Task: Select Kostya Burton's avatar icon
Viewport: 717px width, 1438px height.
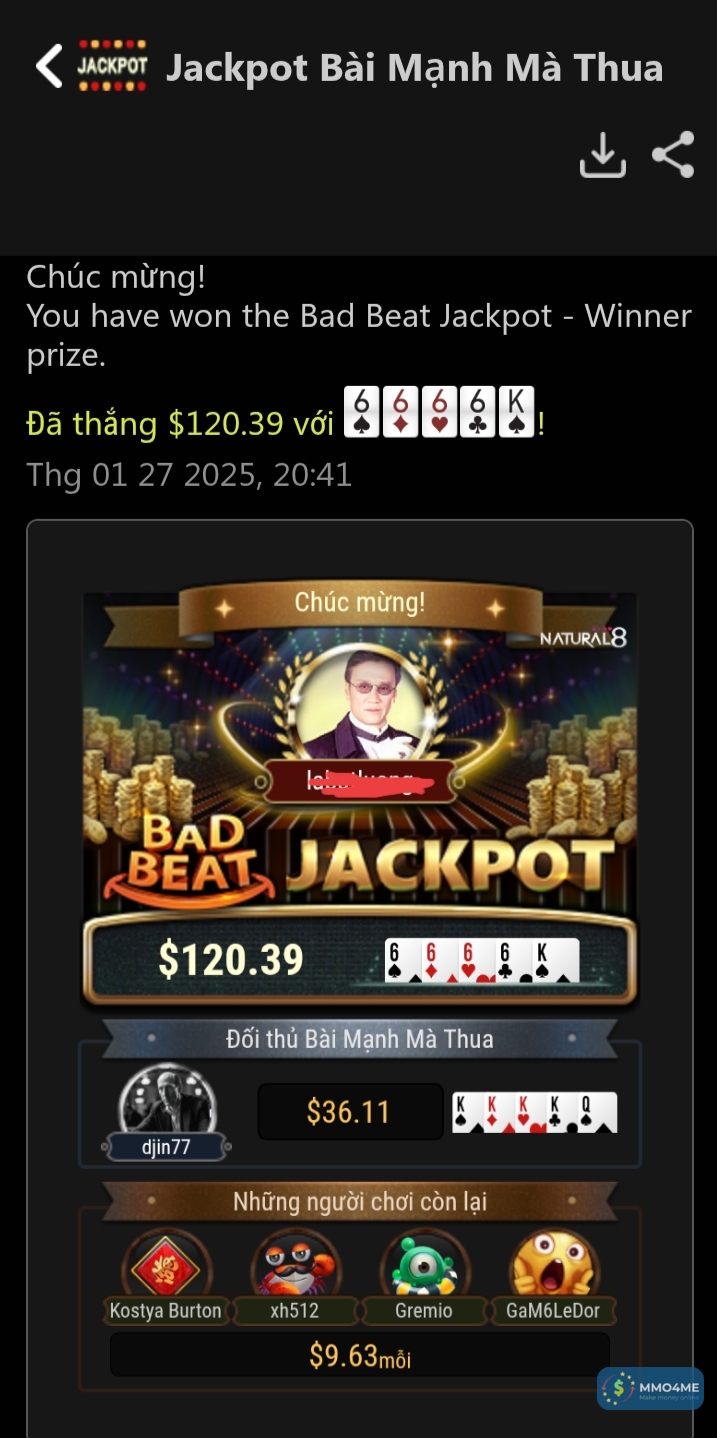Action: (x=166, y=1265)
